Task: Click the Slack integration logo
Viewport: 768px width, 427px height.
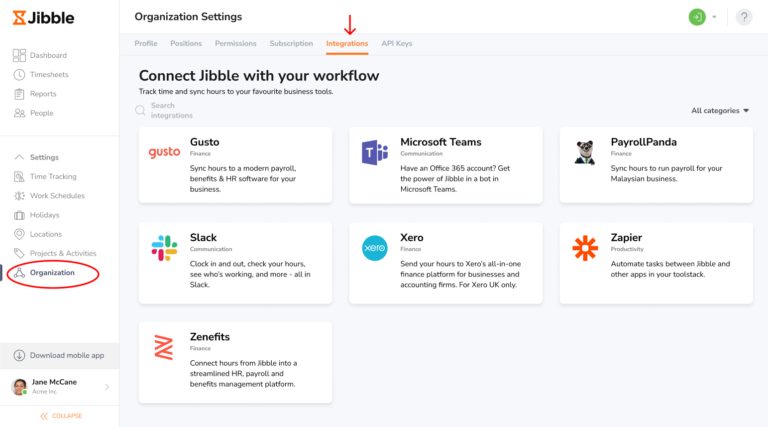Action: pyautogui.click(x=164, y=248)
